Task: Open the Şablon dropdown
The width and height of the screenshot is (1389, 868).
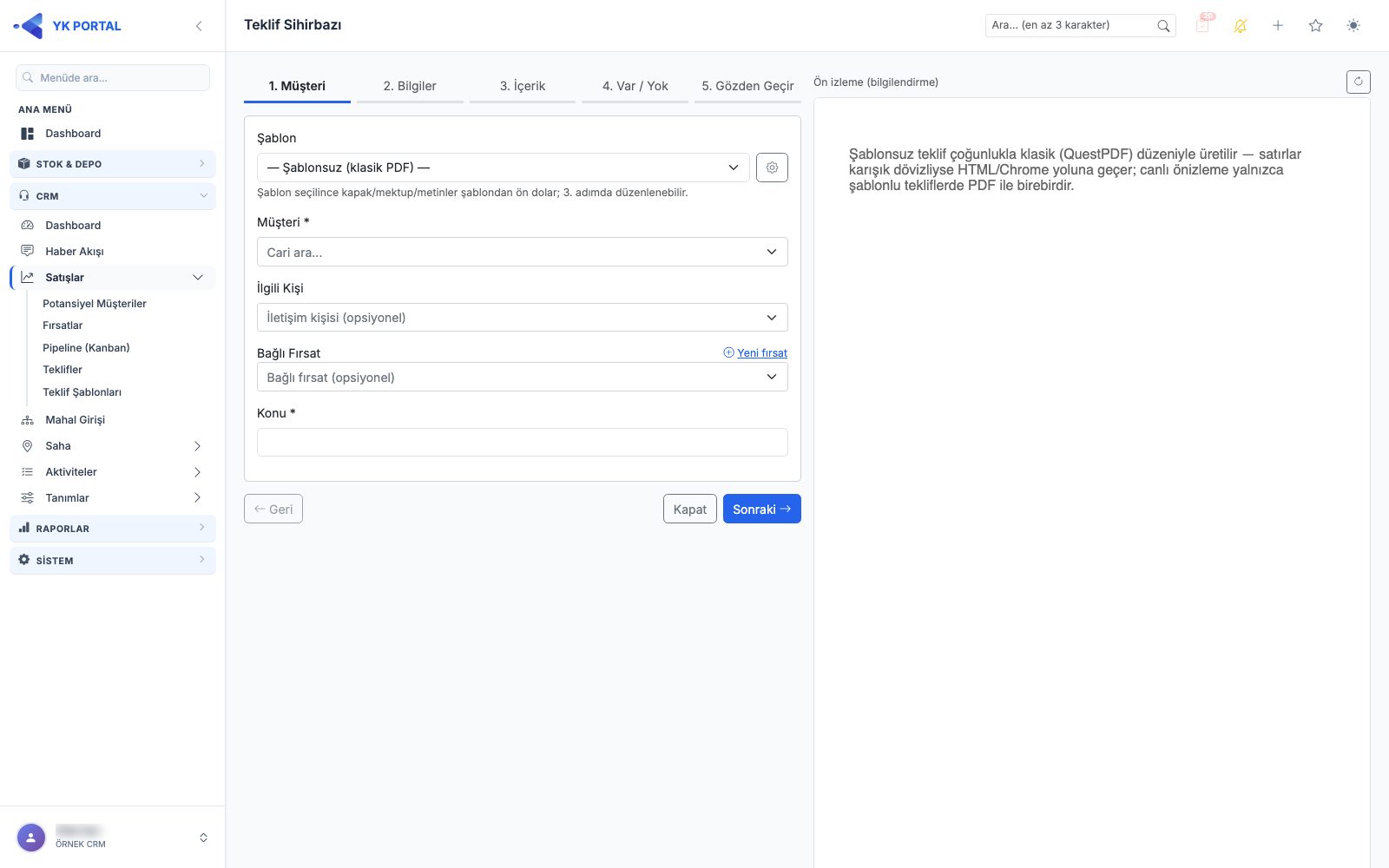Action: point(504,168)
